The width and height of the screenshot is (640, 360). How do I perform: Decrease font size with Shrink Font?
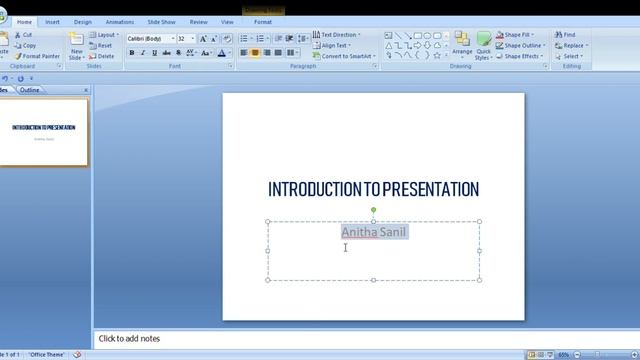coord(214,39)
